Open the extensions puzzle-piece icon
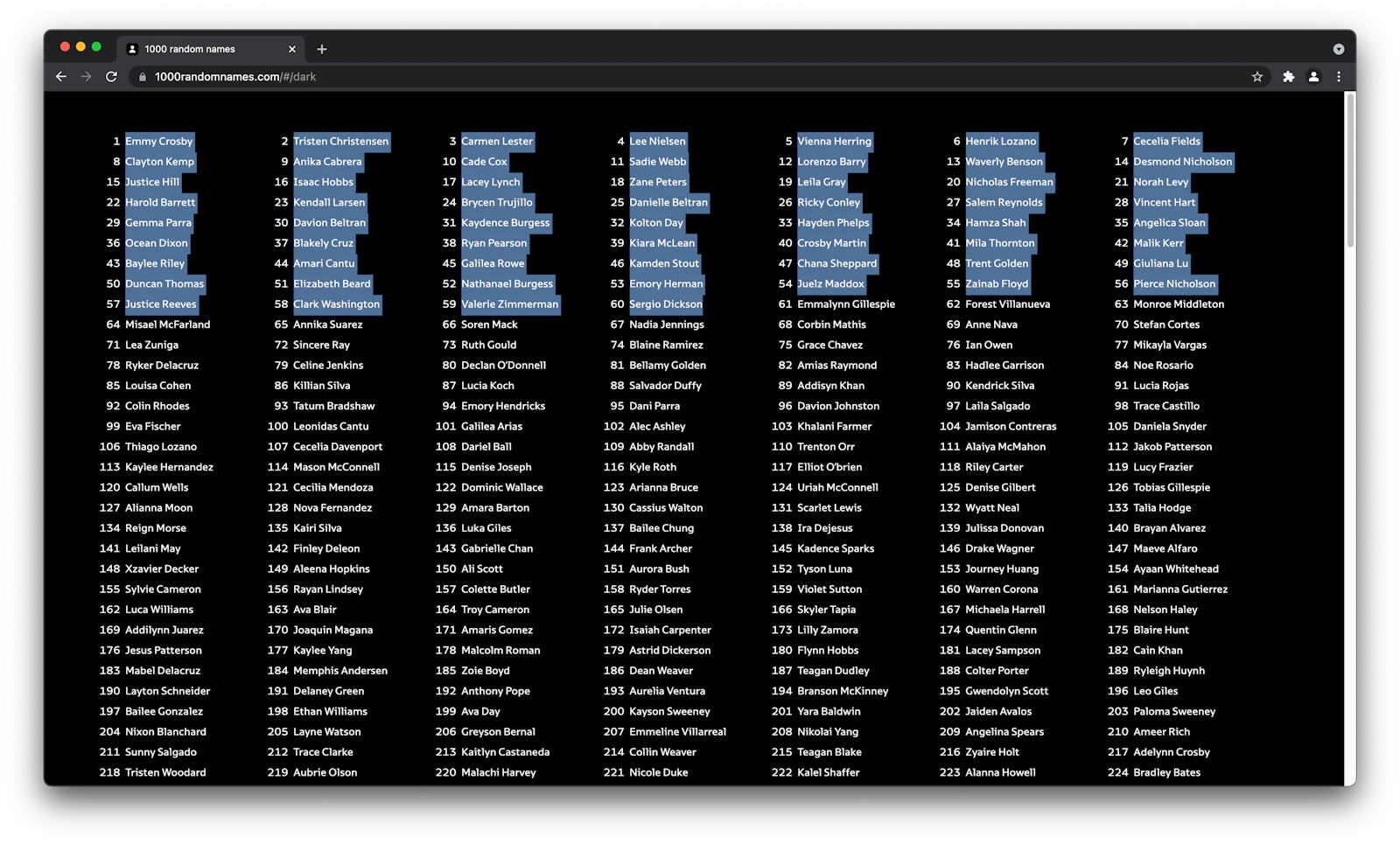 [x=1288, y=77]
